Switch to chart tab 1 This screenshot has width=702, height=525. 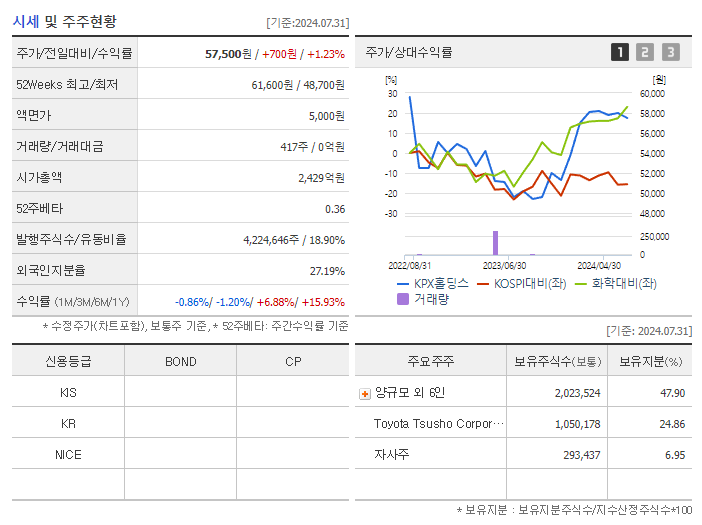(620, 52)
